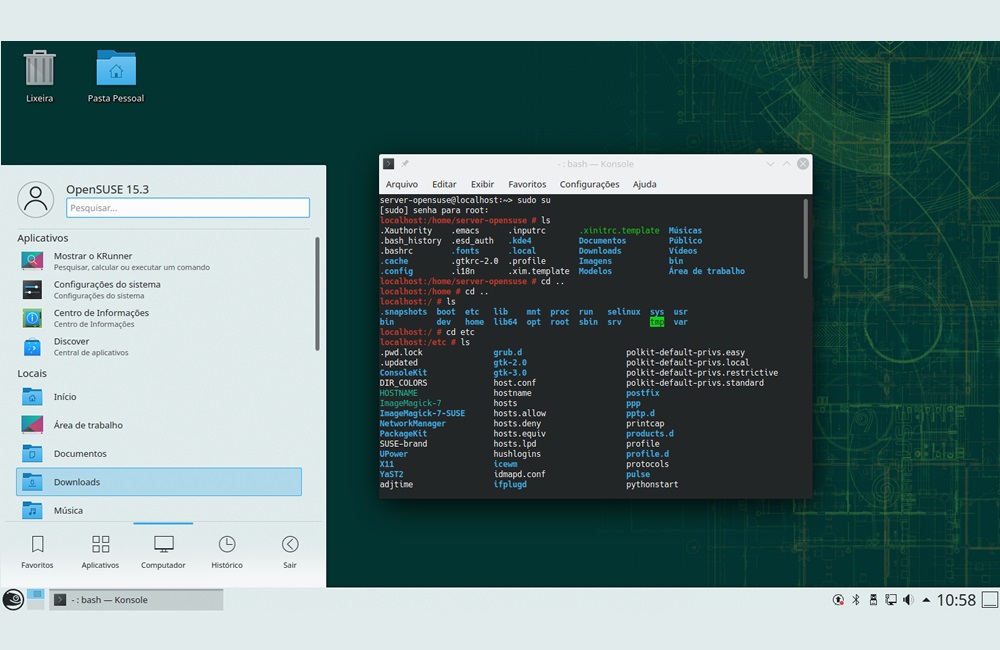Click the Bluetooth tray icon

(855, 600)
